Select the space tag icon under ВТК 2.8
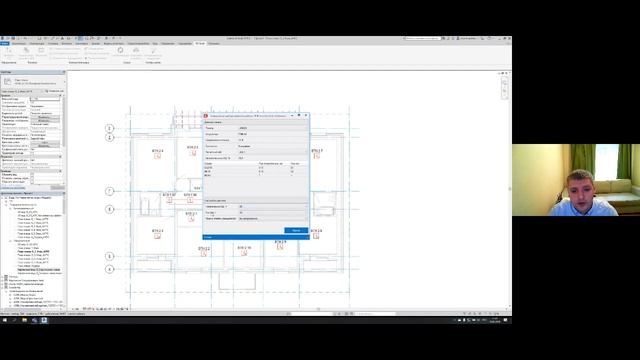Viewport: 640px width, 360px height. [316, 236]
